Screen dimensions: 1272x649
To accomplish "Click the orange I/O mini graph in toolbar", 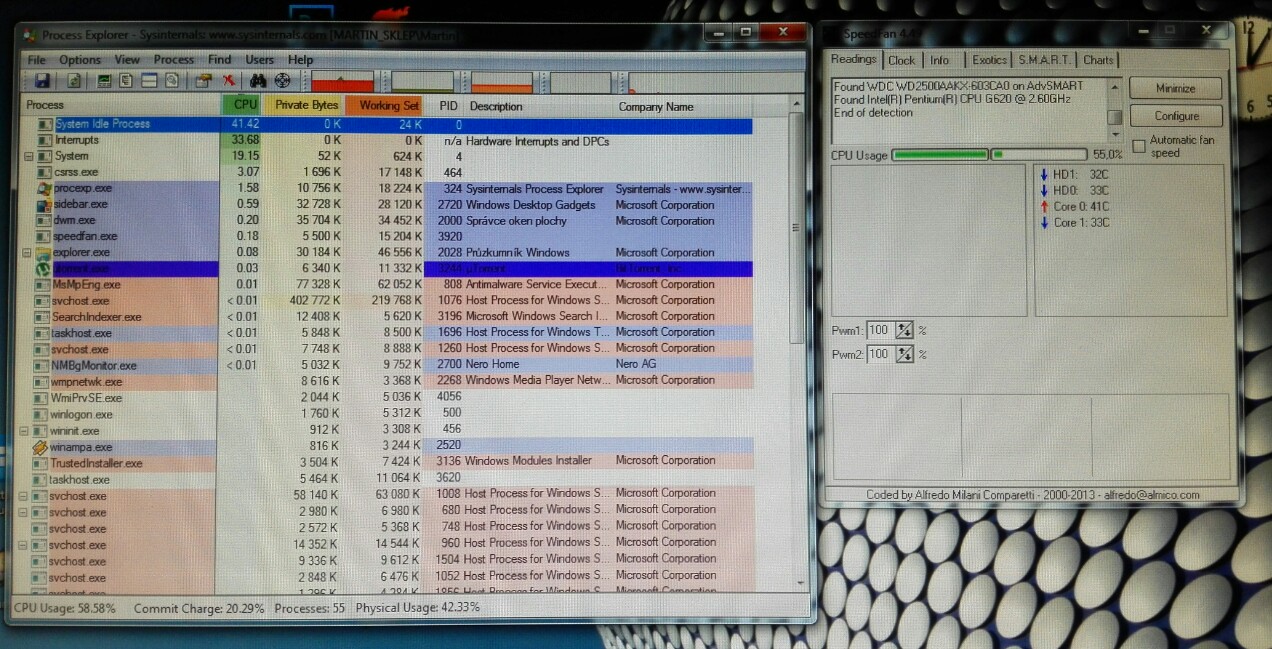I will (501, 81).
